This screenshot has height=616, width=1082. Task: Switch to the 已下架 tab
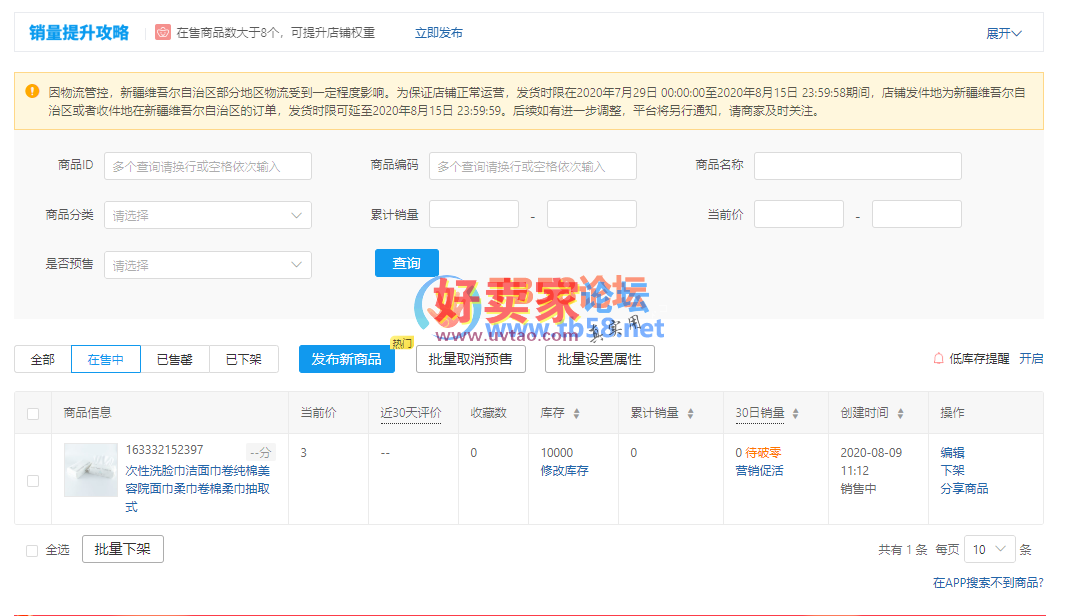coord(243,359)
